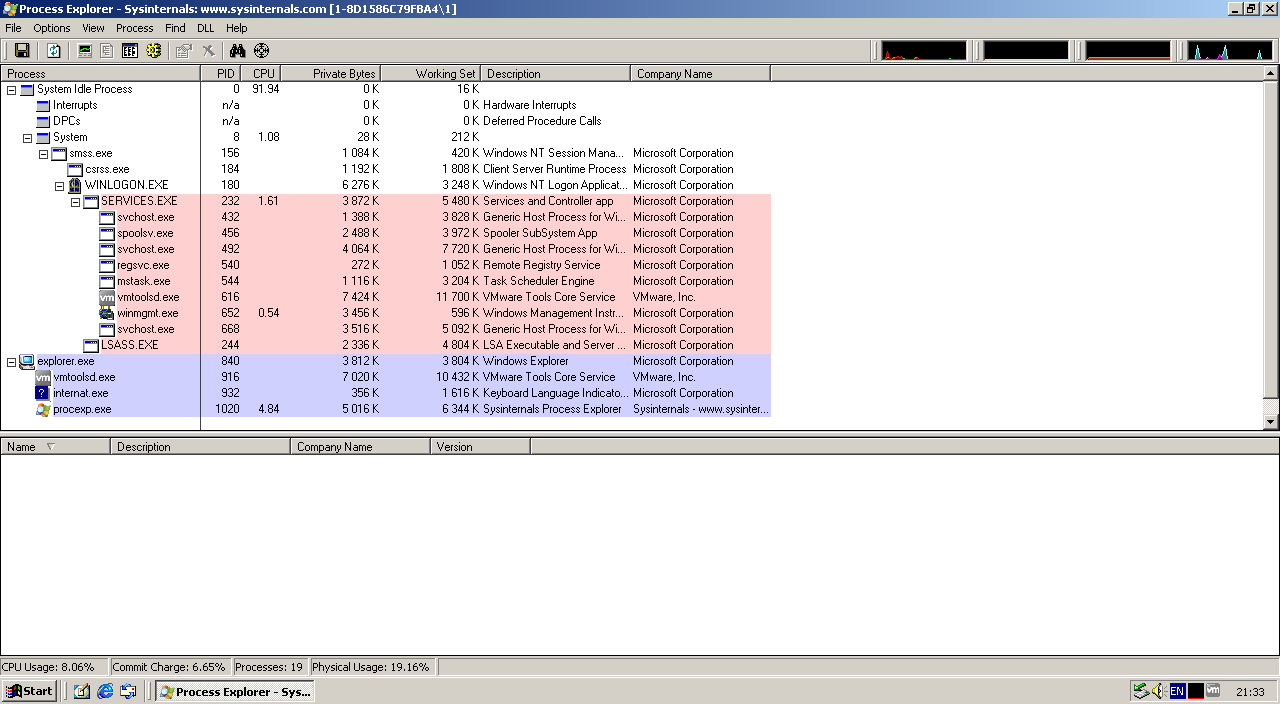Select the Interrupts row
1280x704 pixels.
click(x=386, y=105)
